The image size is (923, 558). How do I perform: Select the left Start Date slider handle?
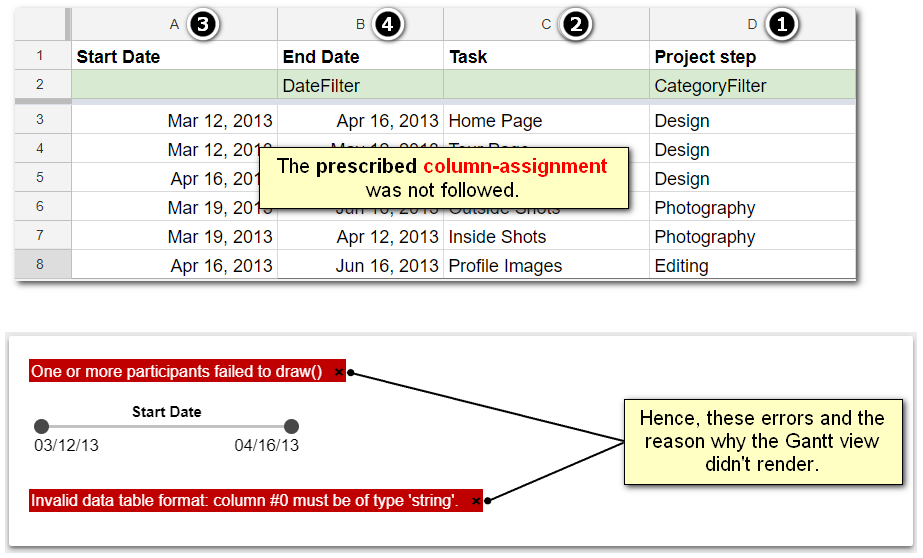tap(41, 426)
